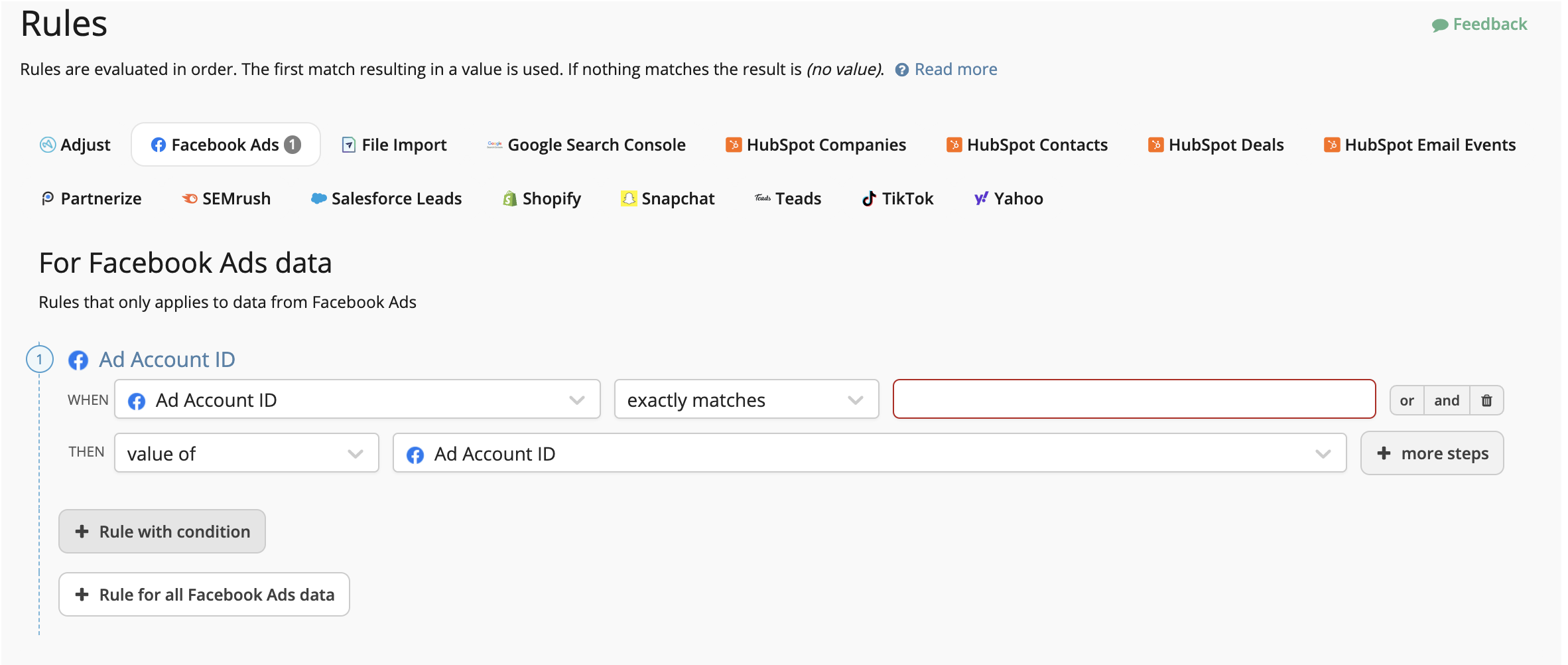This screenshot has width=1568, height=665.
Task: Open the Read more help link
Action: [956, 69]
